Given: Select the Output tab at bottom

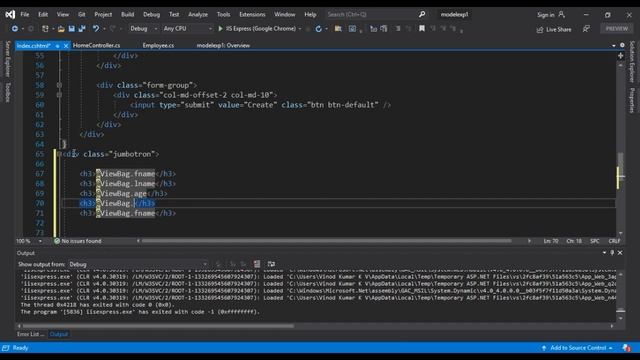Looking at the screenshot, I should click(58, 334).
